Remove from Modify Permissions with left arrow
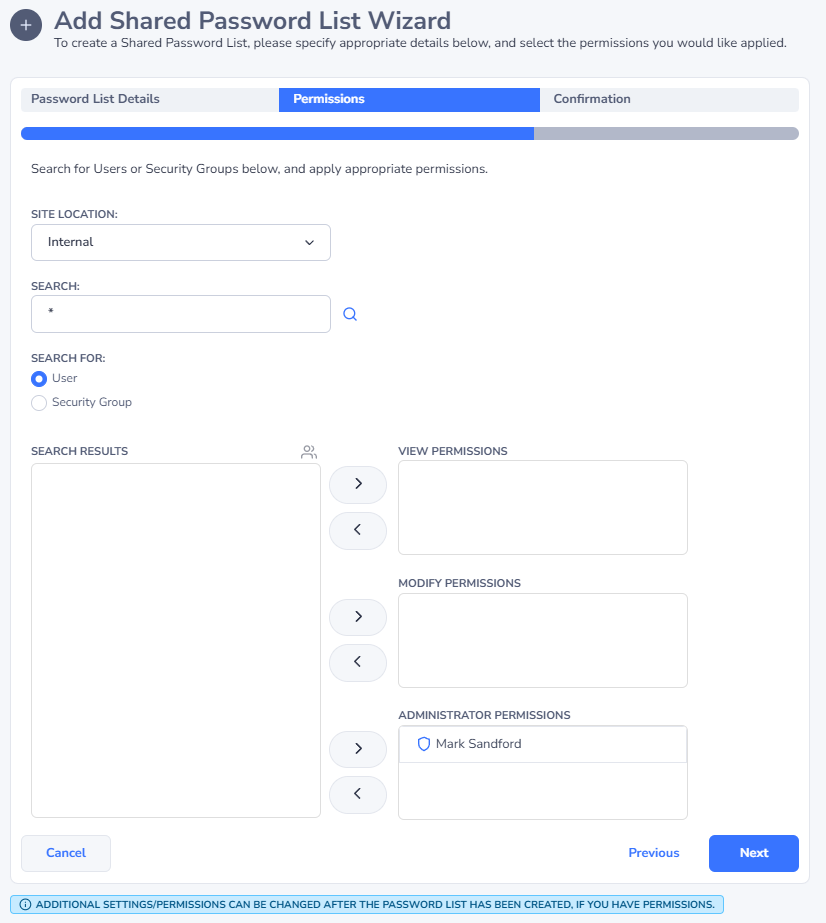 coord(358,663)
